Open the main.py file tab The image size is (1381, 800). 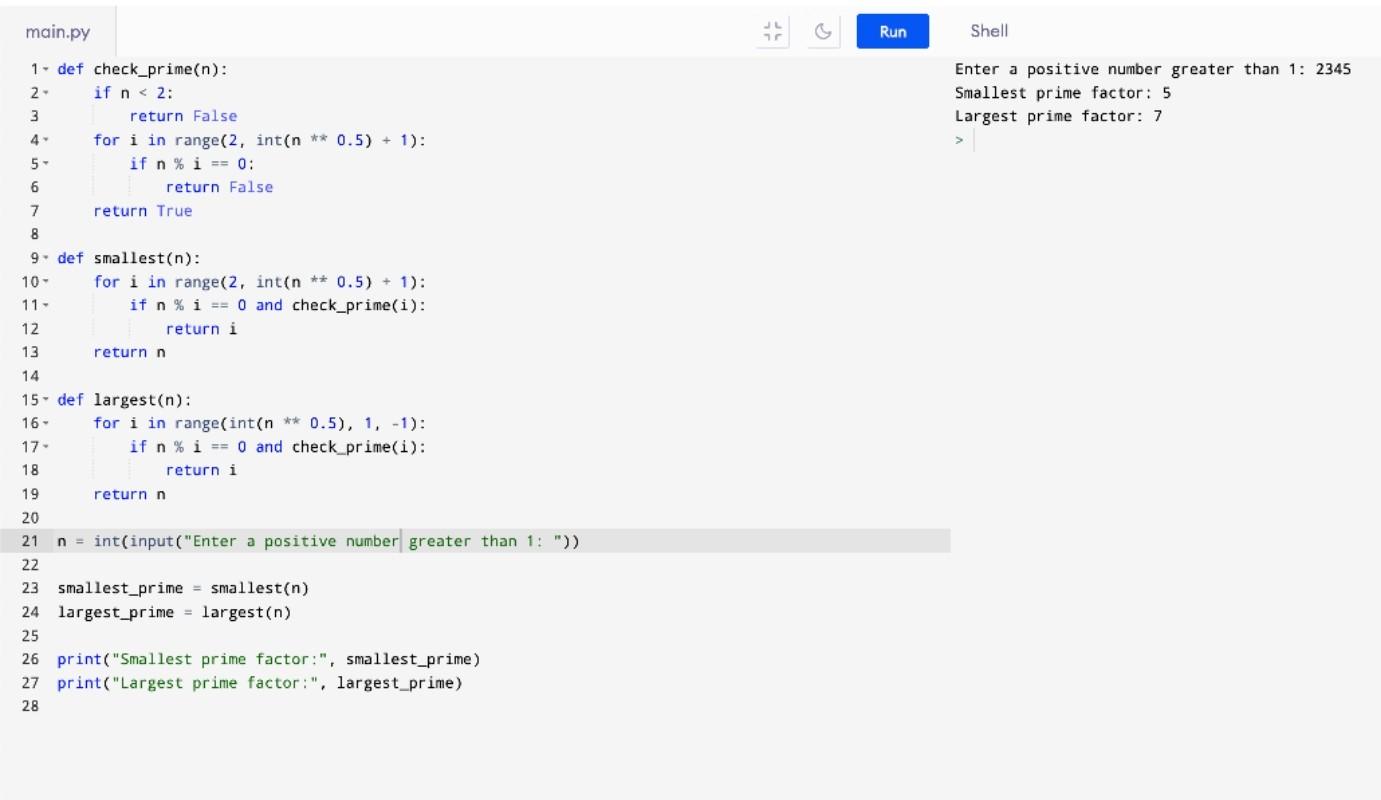pos(58,32)
